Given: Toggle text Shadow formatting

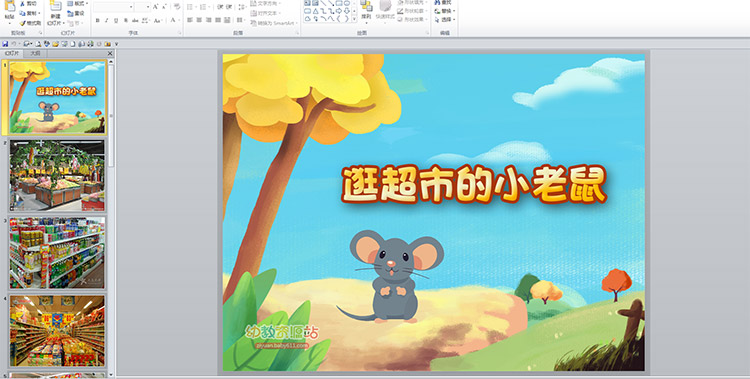Looking at the screenshot, I should click(x=126, y=20).
